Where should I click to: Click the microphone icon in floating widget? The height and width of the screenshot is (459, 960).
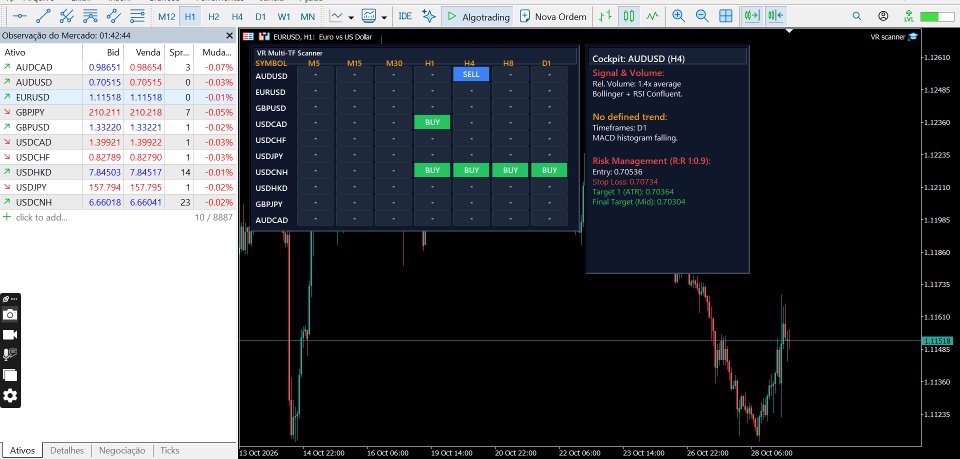10,355
